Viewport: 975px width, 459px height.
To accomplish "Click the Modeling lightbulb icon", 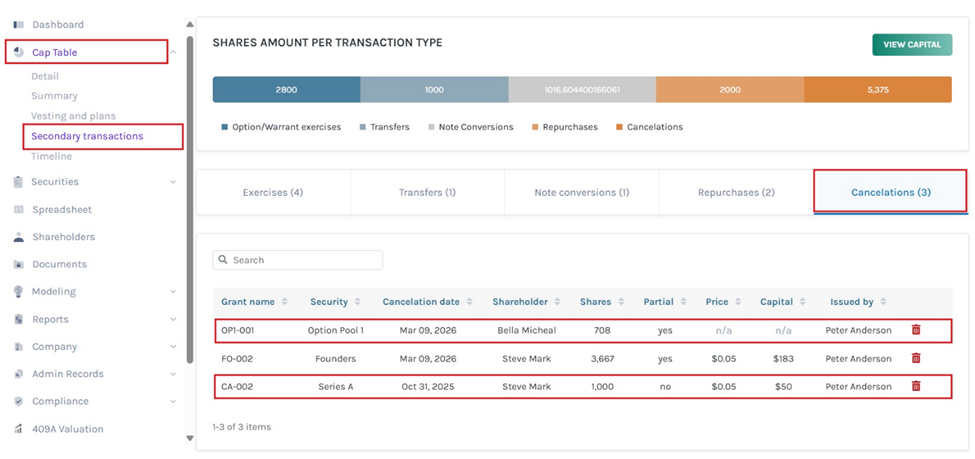I will (19, 292).
